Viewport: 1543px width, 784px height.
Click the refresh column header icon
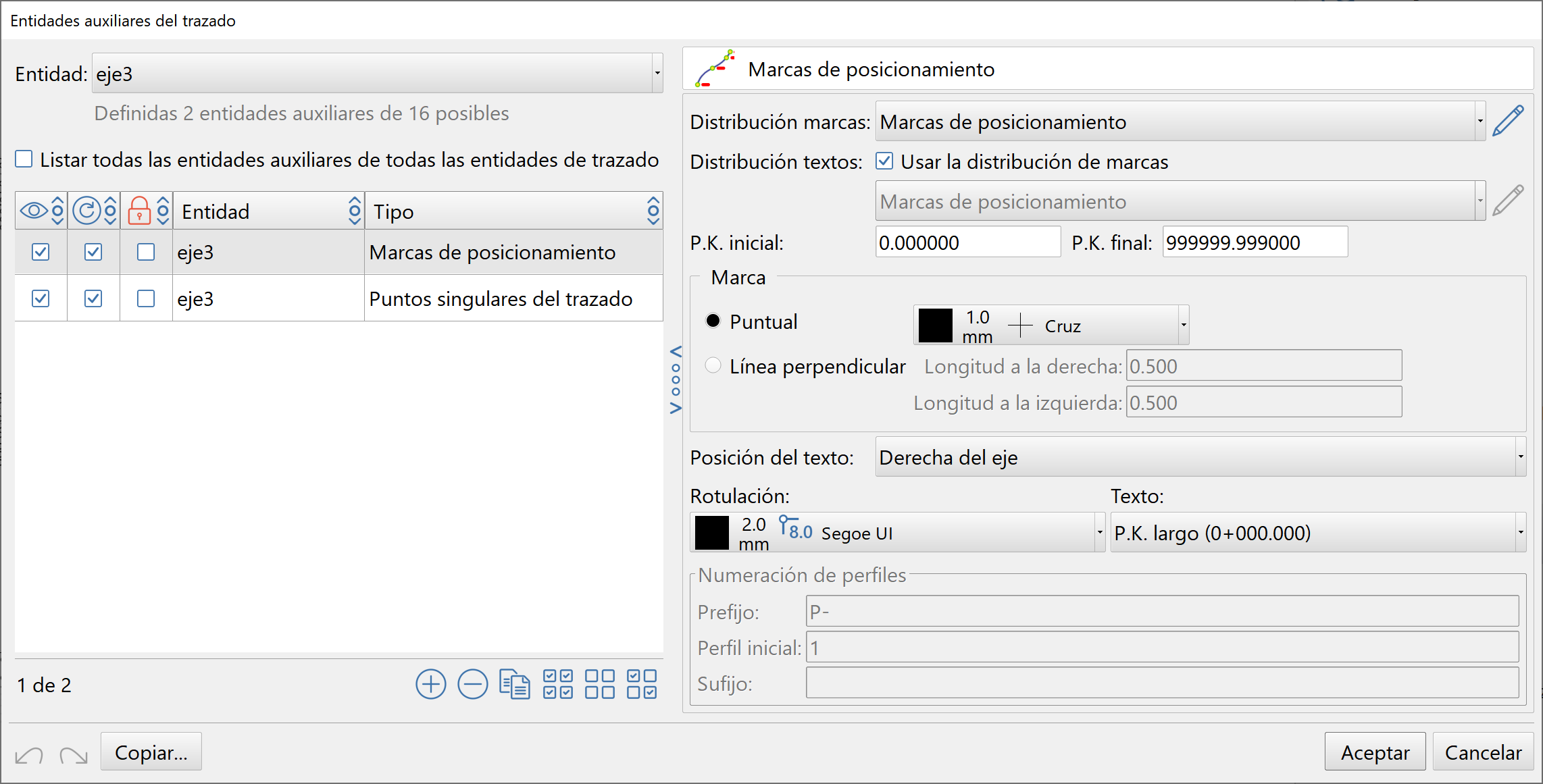pos(86,211)
